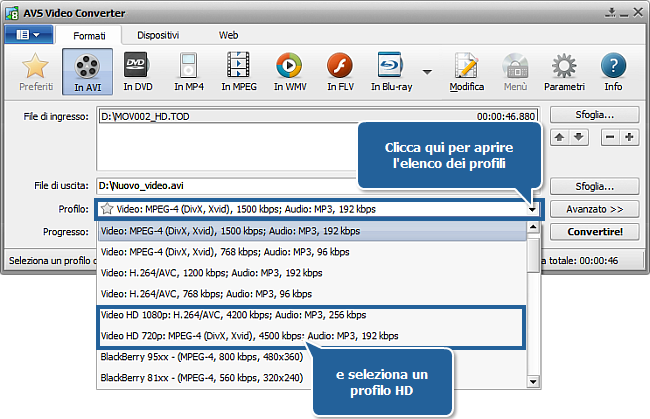Select H.264/AVC 768 kbps profile
Screen dimensions: 650x419
click(x=312, y=294)
